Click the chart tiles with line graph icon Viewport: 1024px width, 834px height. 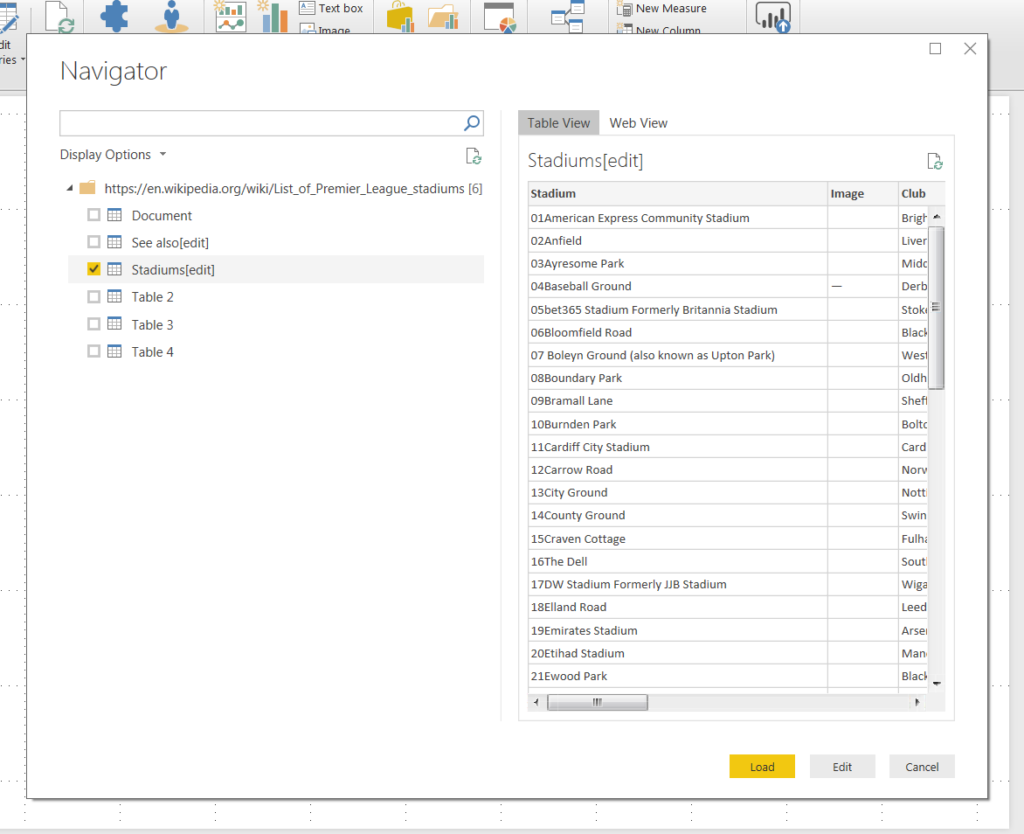point(231,16)
